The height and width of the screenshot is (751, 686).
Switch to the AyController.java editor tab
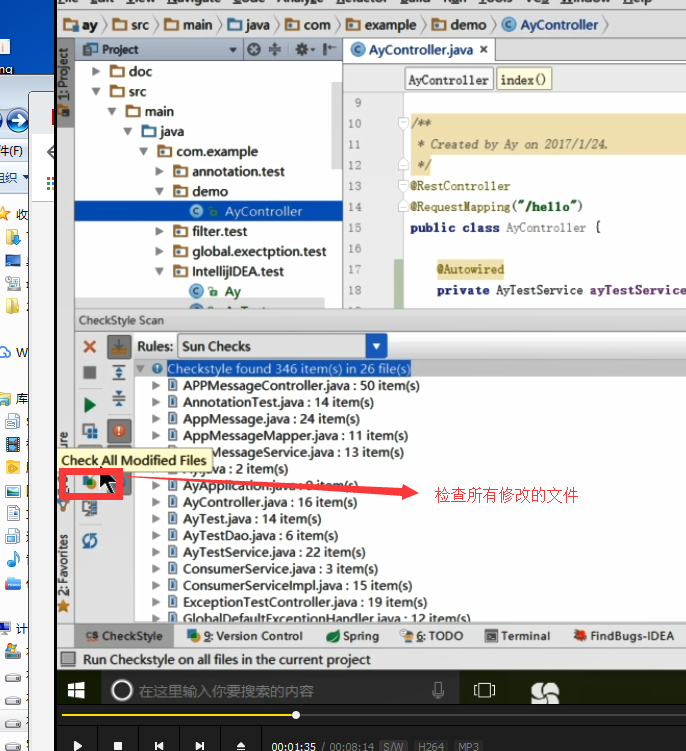pos(420,50)
